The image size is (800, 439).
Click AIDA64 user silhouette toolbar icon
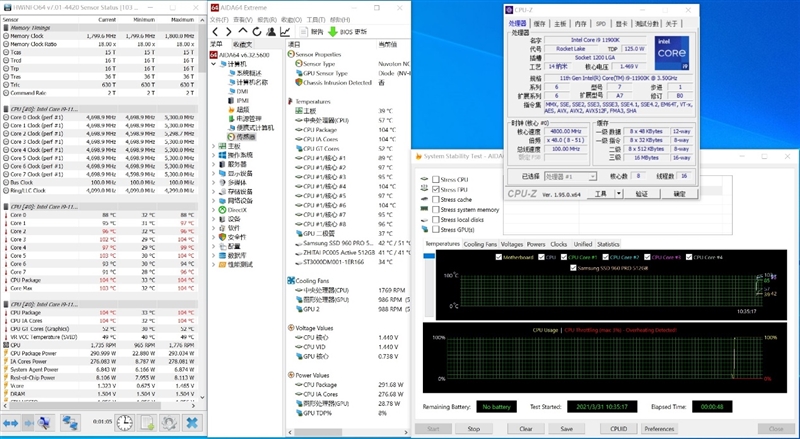(271, 32)
